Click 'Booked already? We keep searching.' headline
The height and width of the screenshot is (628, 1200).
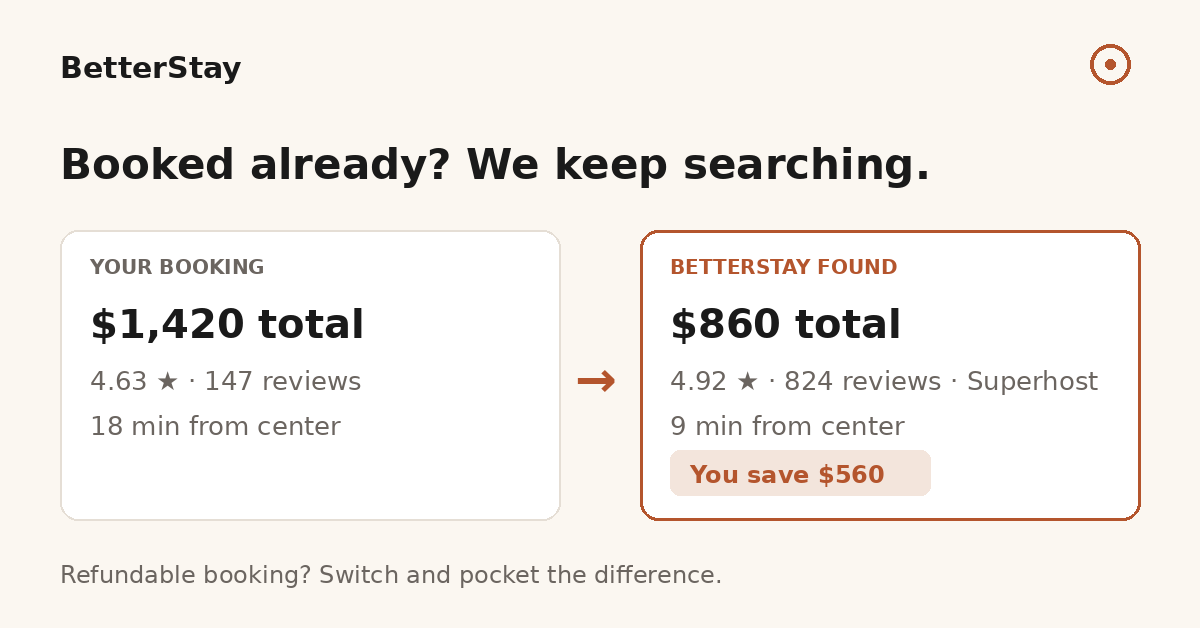495,165
